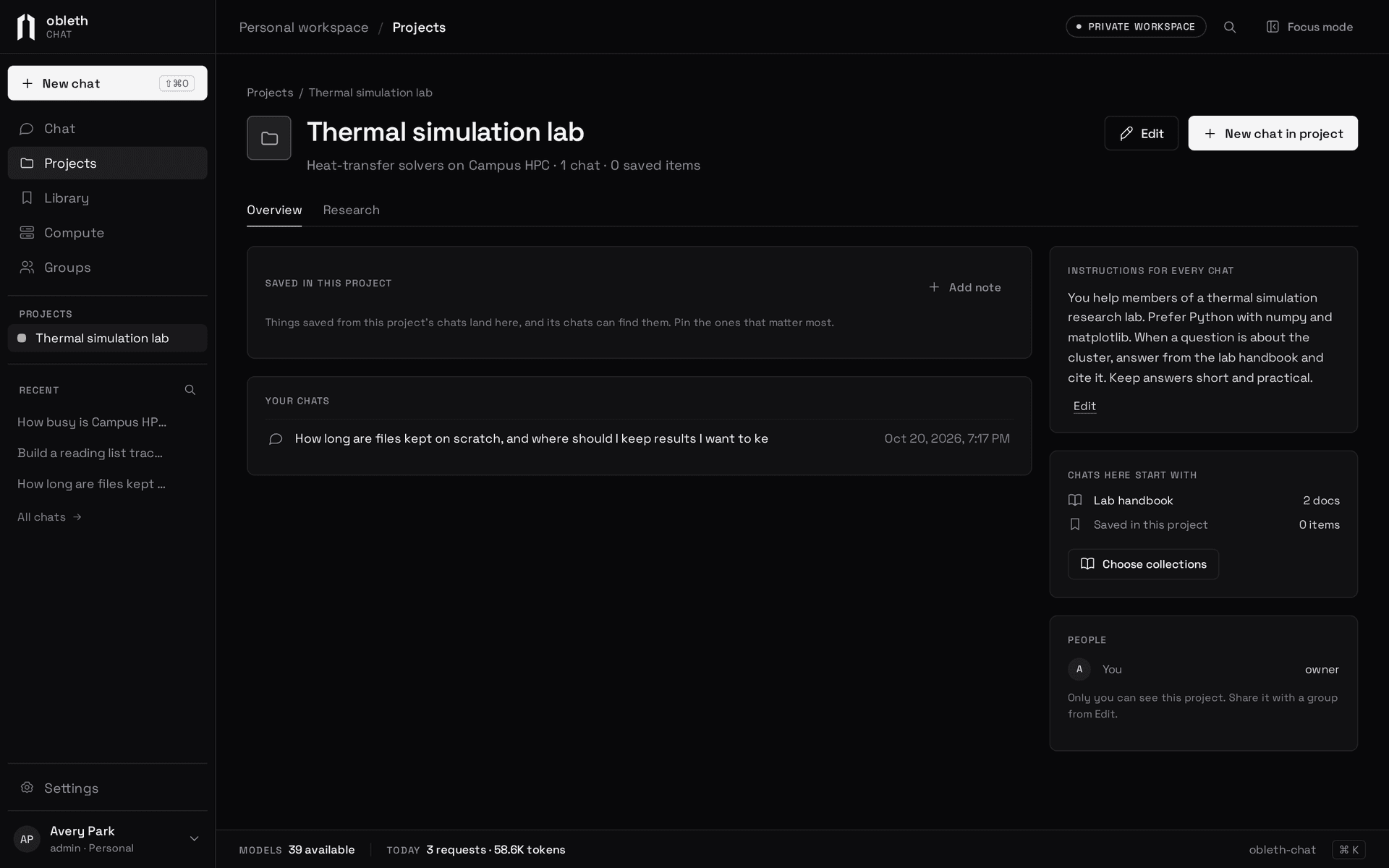Image resolution: width=1389 pixels, height=868 pixels.
Task: Toggle the Private Workspace badge
Action: [x=1136, y=27]
